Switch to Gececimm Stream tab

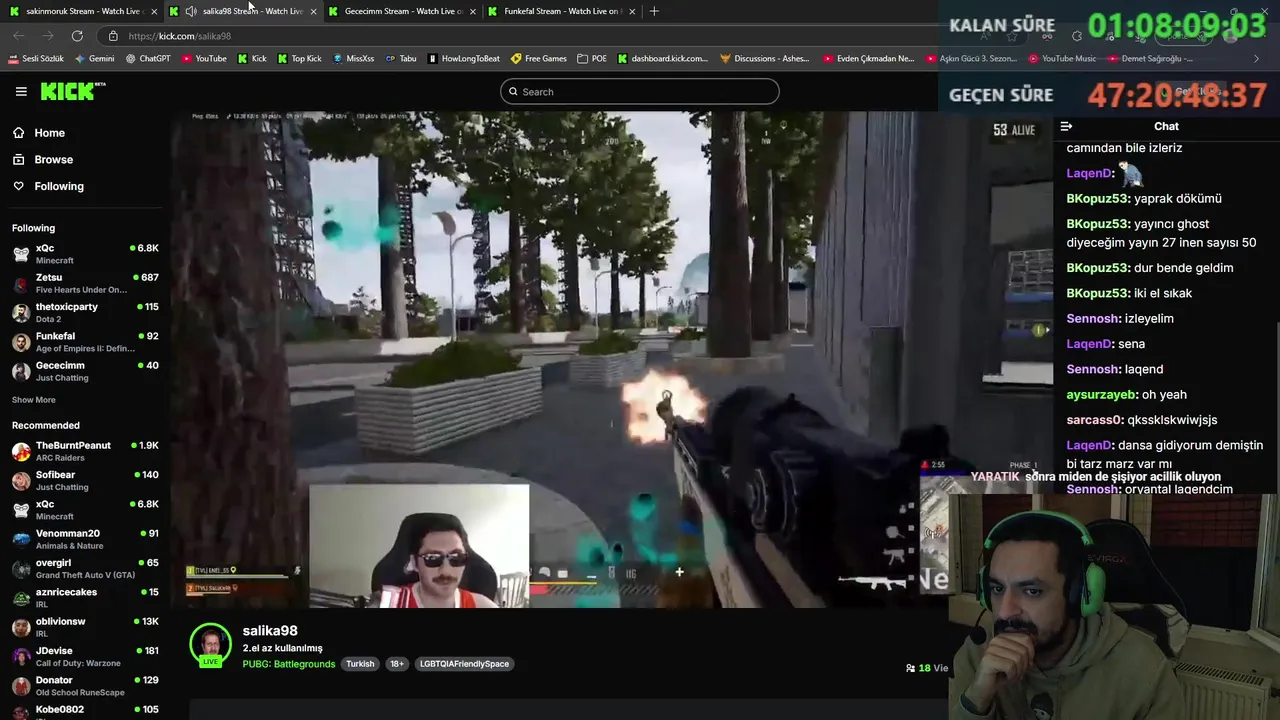[x=403, y=11]
